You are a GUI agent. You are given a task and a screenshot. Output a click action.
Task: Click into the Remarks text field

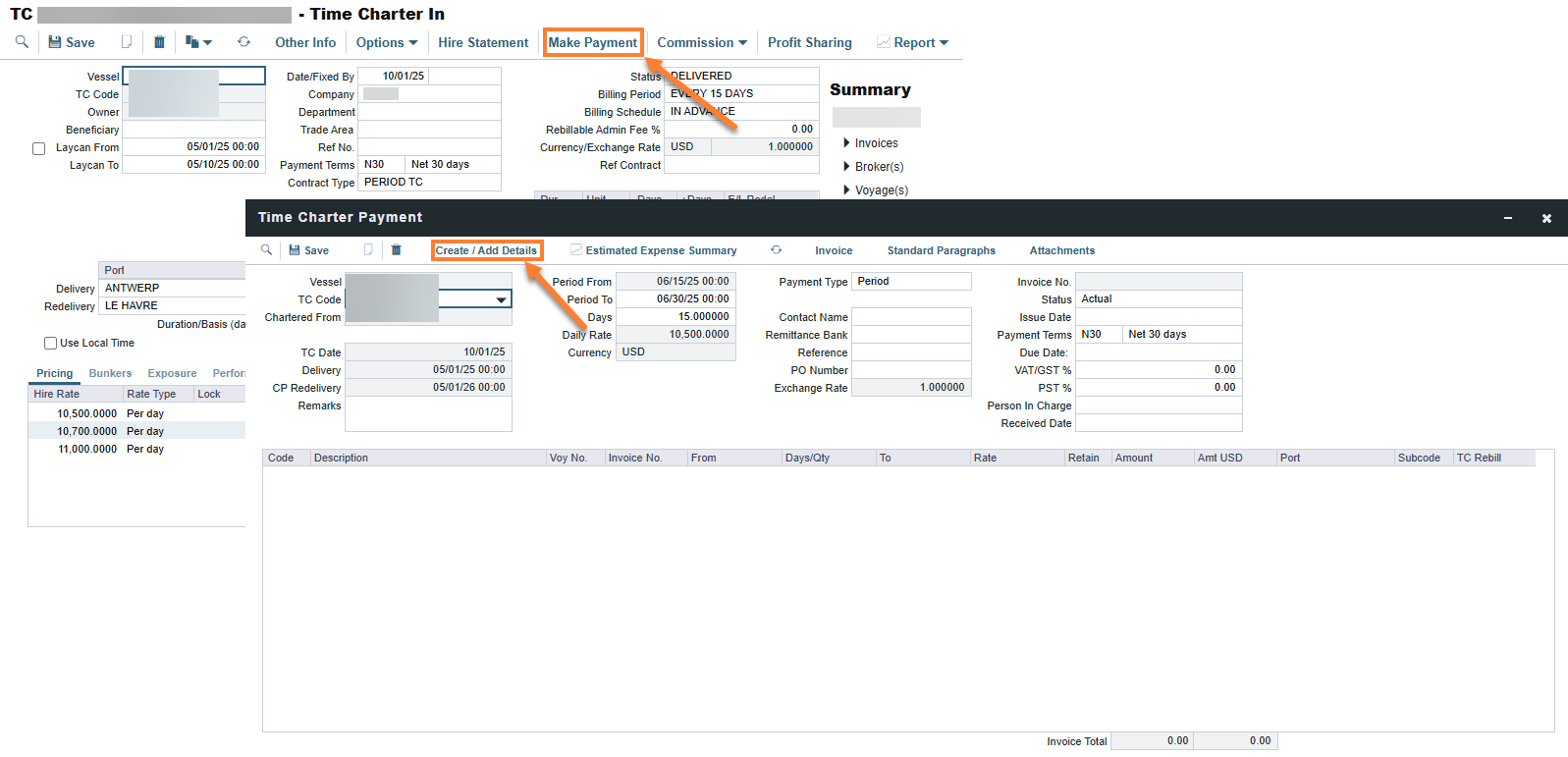point(428,413)
